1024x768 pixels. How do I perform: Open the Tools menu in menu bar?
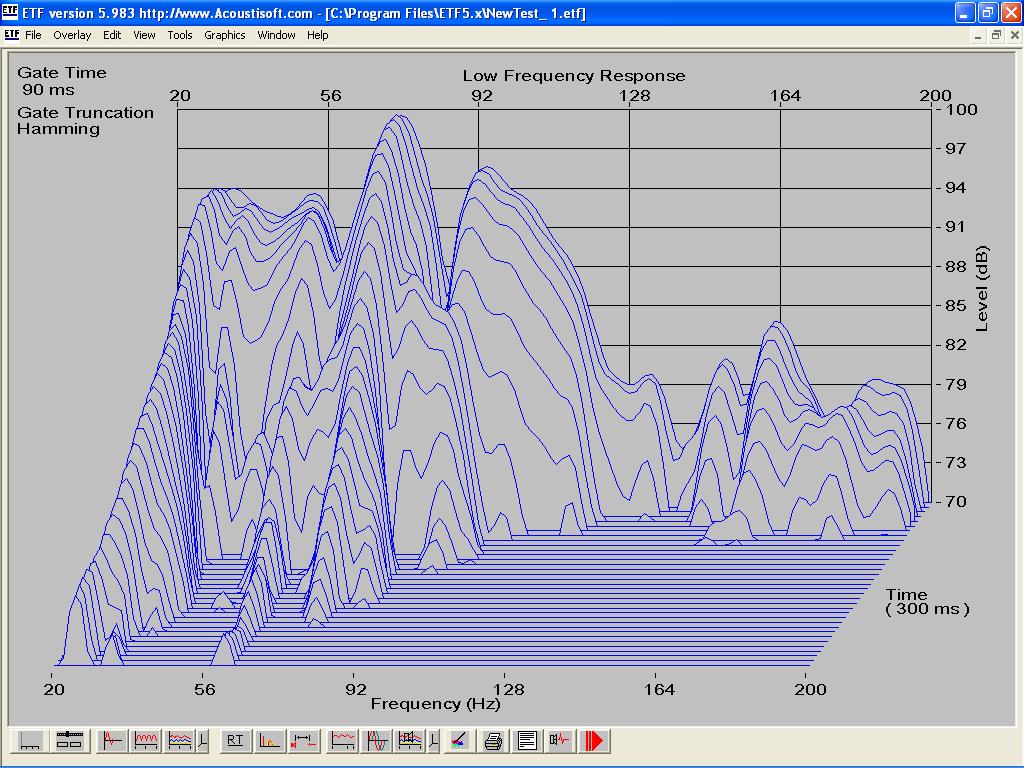click(180, 35)
